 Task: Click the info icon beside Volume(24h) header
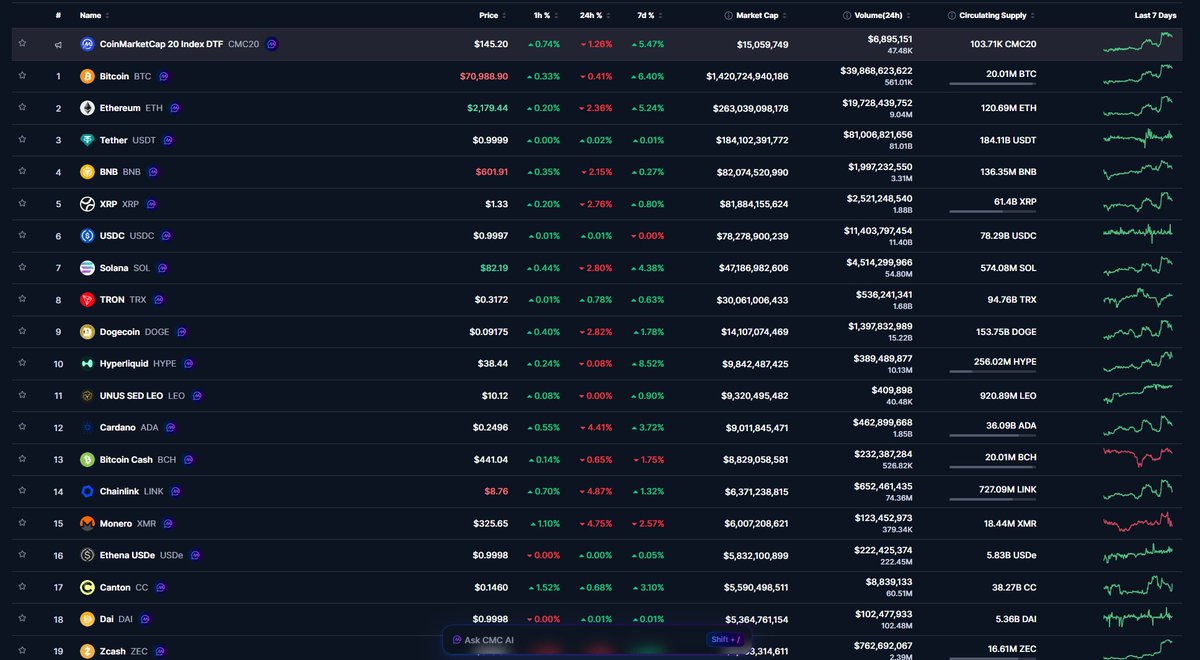(x=847, y=16)
